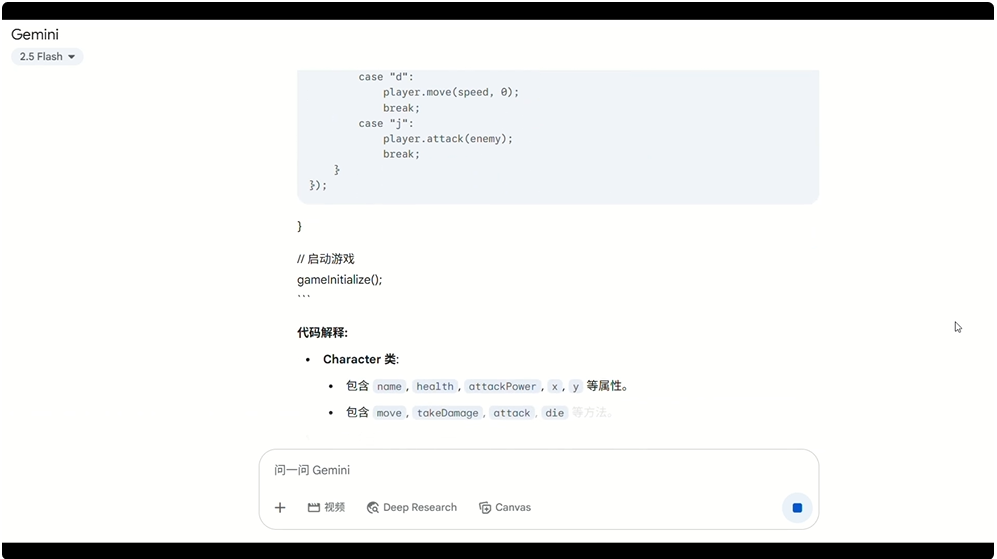Click the Character 类 bullet text

(x=361, y=359)
